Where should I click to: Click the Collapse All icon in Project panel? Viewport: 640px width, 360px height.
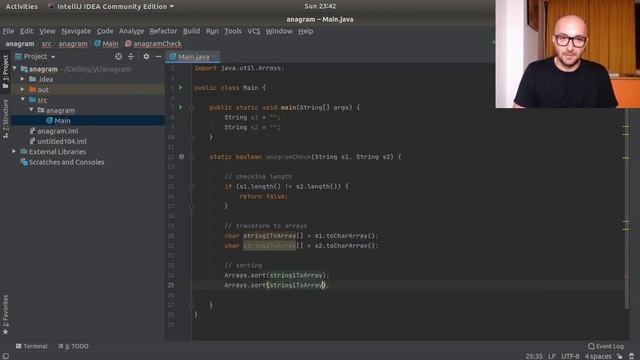[x=131, y=57]
